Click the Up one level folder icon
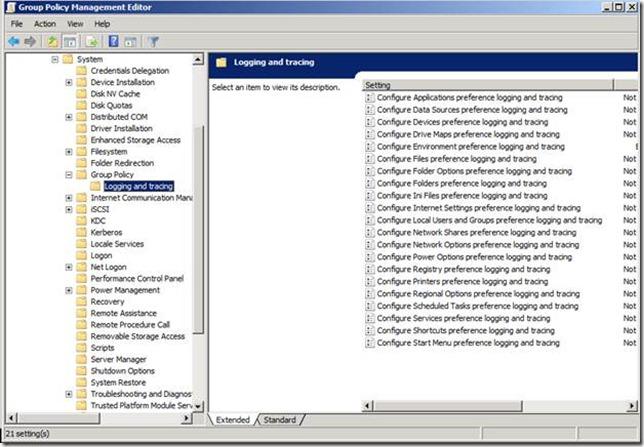Image resolution: width=644 pixels, height=447 pixels. 52,41
